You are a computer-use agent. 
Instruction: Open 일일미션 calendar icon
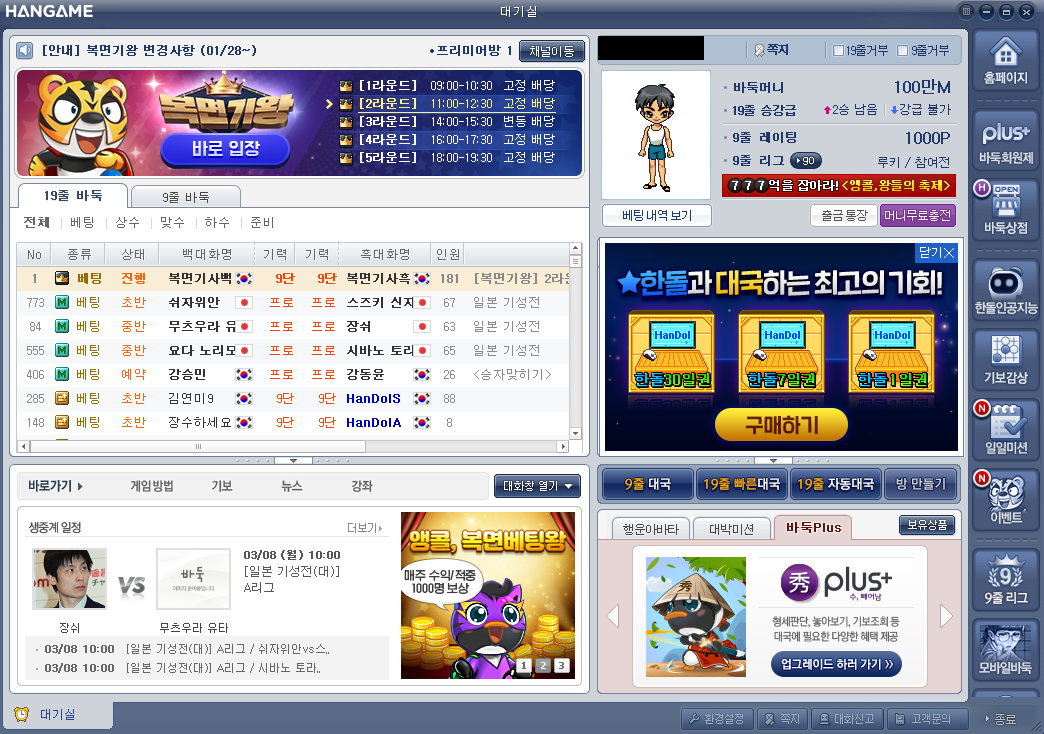pyautogui.click(x=1005, y=431)
